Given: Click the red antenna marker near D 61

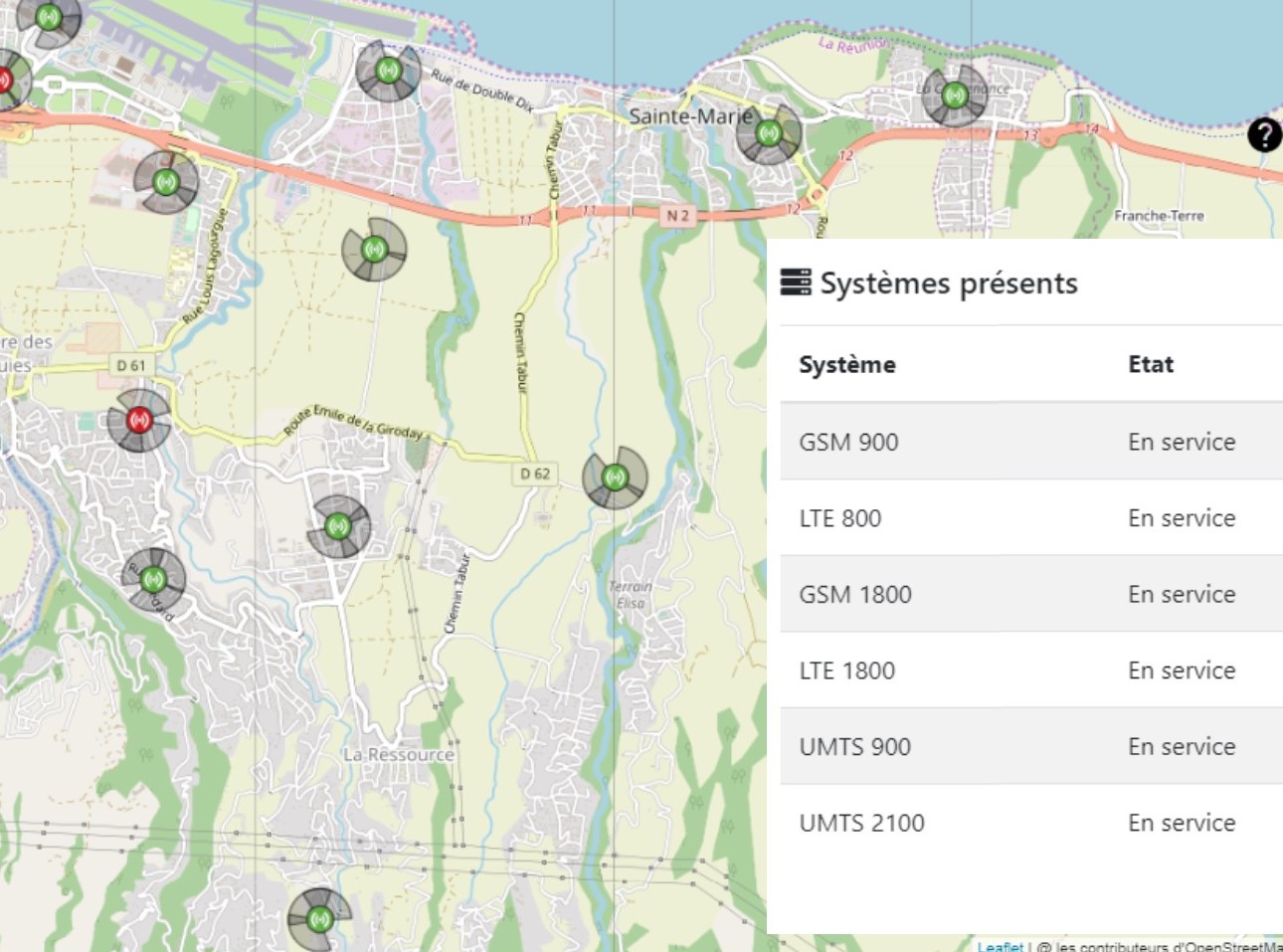Looking at the screenshot, I should pos(139,420).
